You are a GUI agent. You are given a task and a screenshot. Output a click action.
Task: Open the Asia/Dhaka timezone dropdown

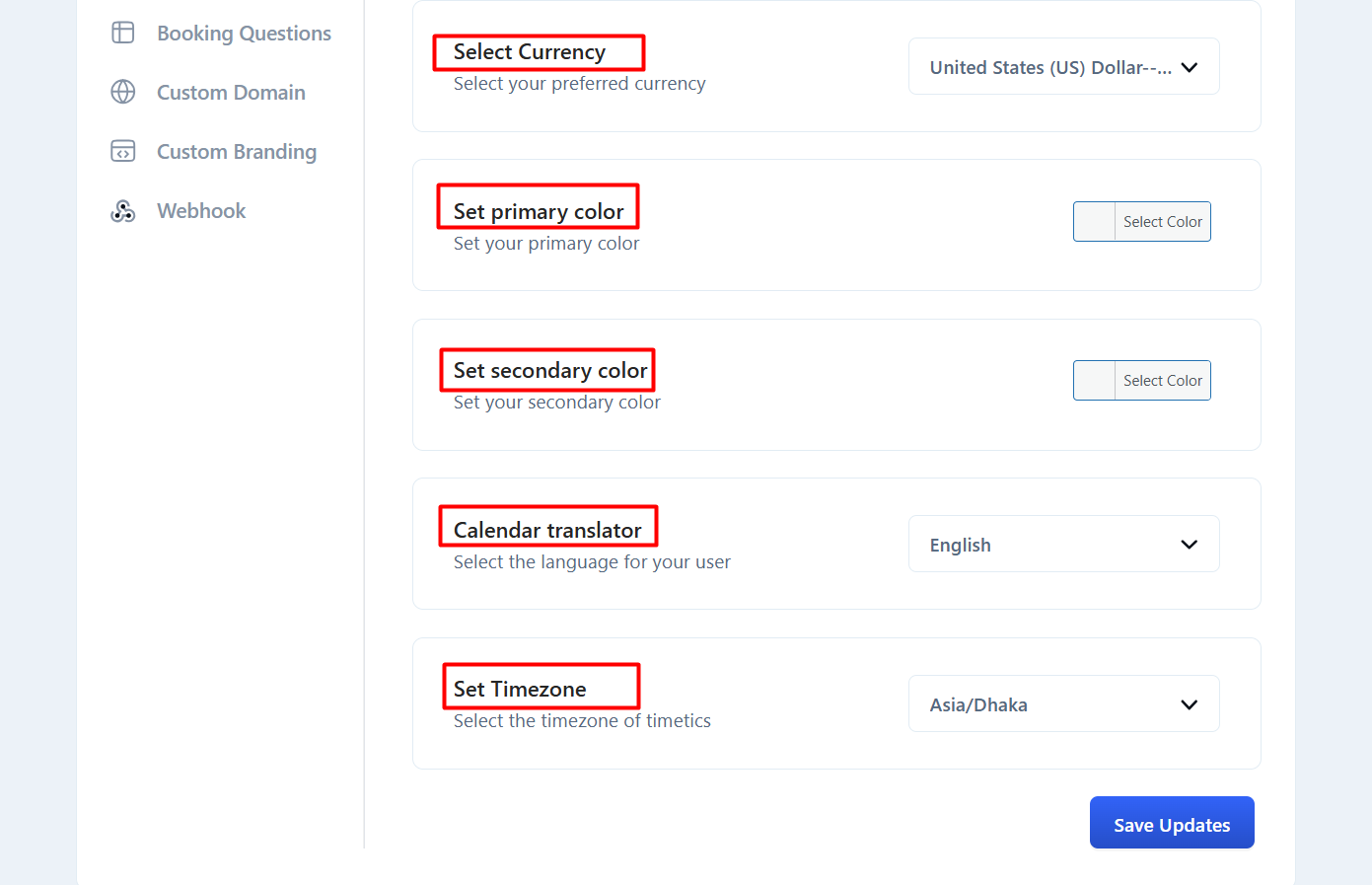[1049, 704]
